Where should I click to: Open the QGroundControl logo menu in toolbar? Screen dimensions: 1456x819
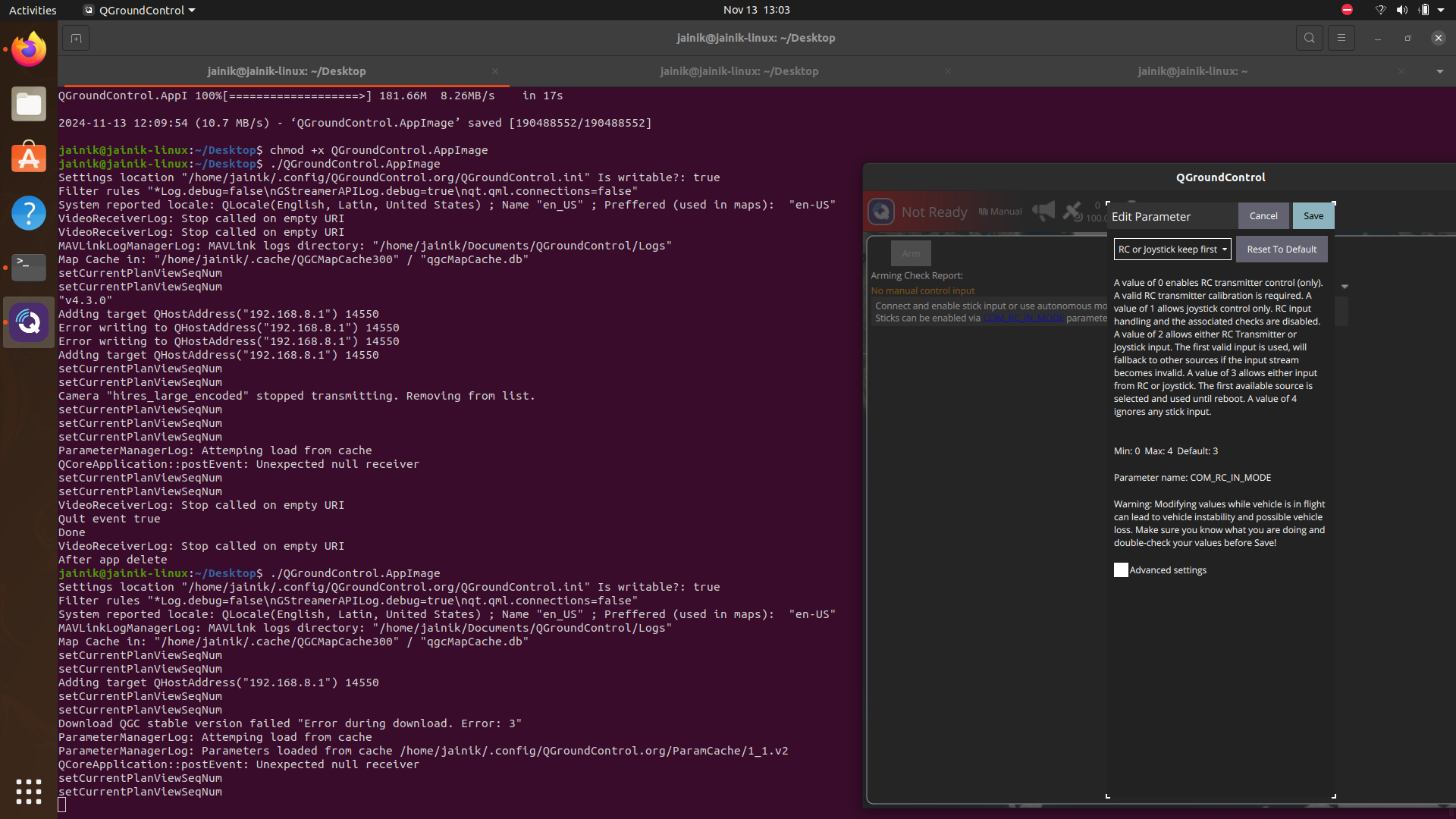pyautogui.click(x=881, y=212)
